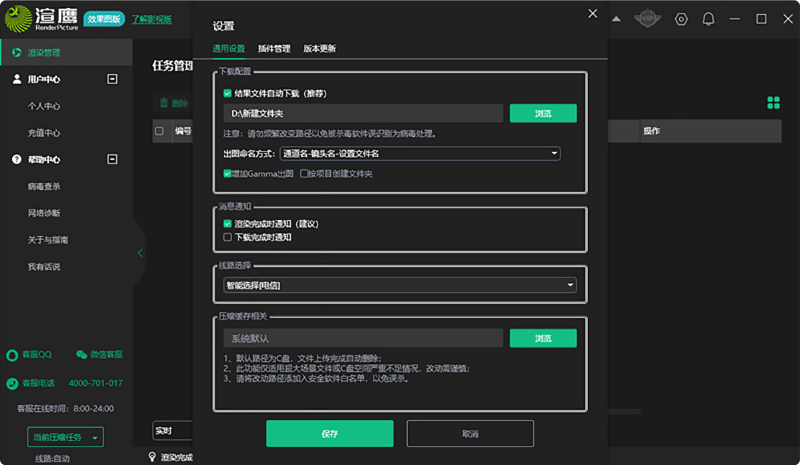800x465 pixels.
Task: Open the 当前压缩任务 dropdown
Action: (65, 437)
